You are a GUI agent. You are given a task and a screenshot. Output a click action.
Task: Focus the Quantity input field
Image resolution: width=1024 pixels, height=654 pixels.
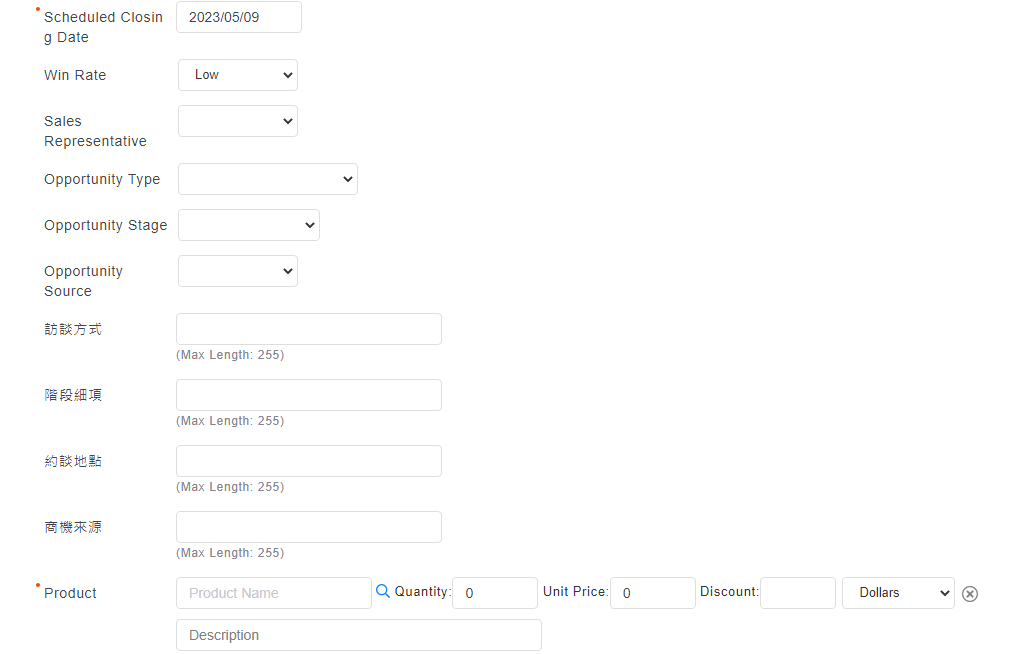[x=495, y=593]
